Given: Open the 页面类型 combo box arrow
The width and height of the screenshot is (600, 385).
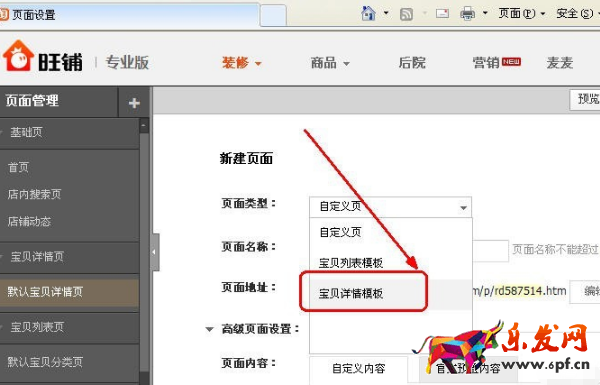Looking at the screenshot, I should tap(463, 208).
